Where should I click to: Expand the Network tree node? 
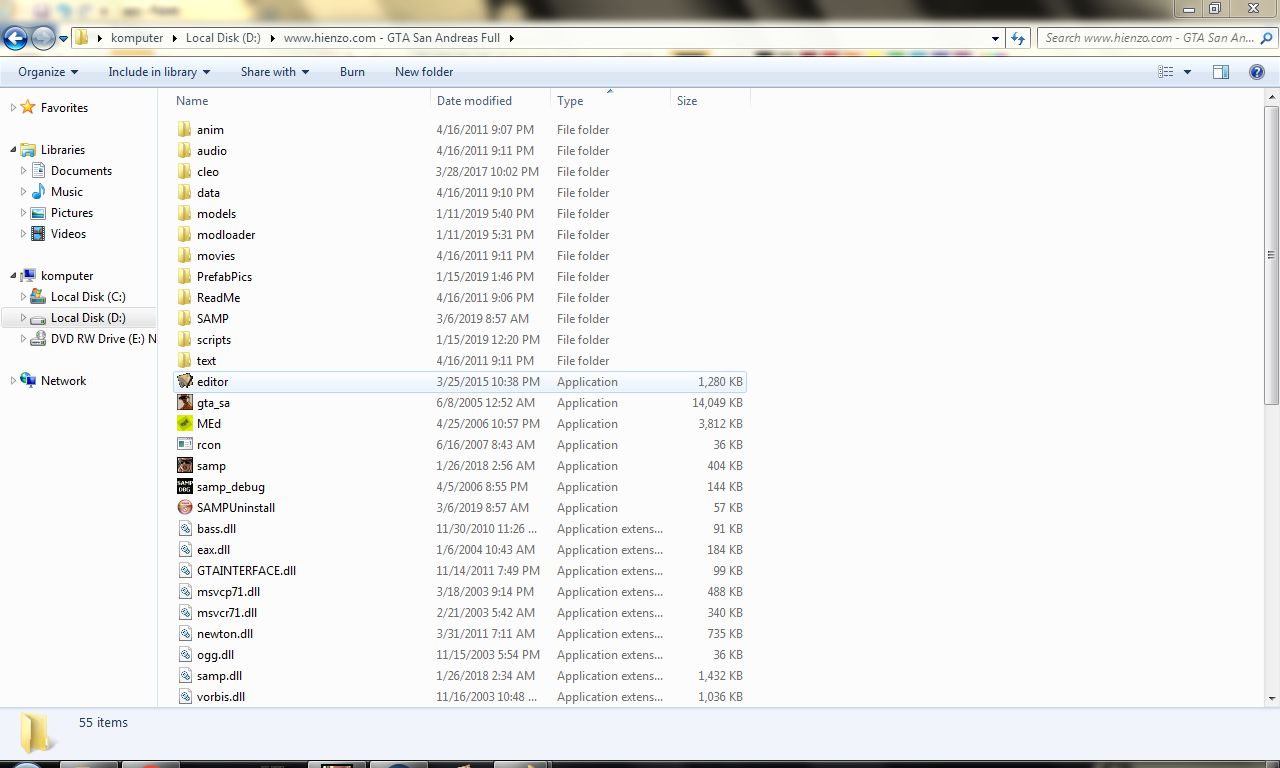coord(14,381)
